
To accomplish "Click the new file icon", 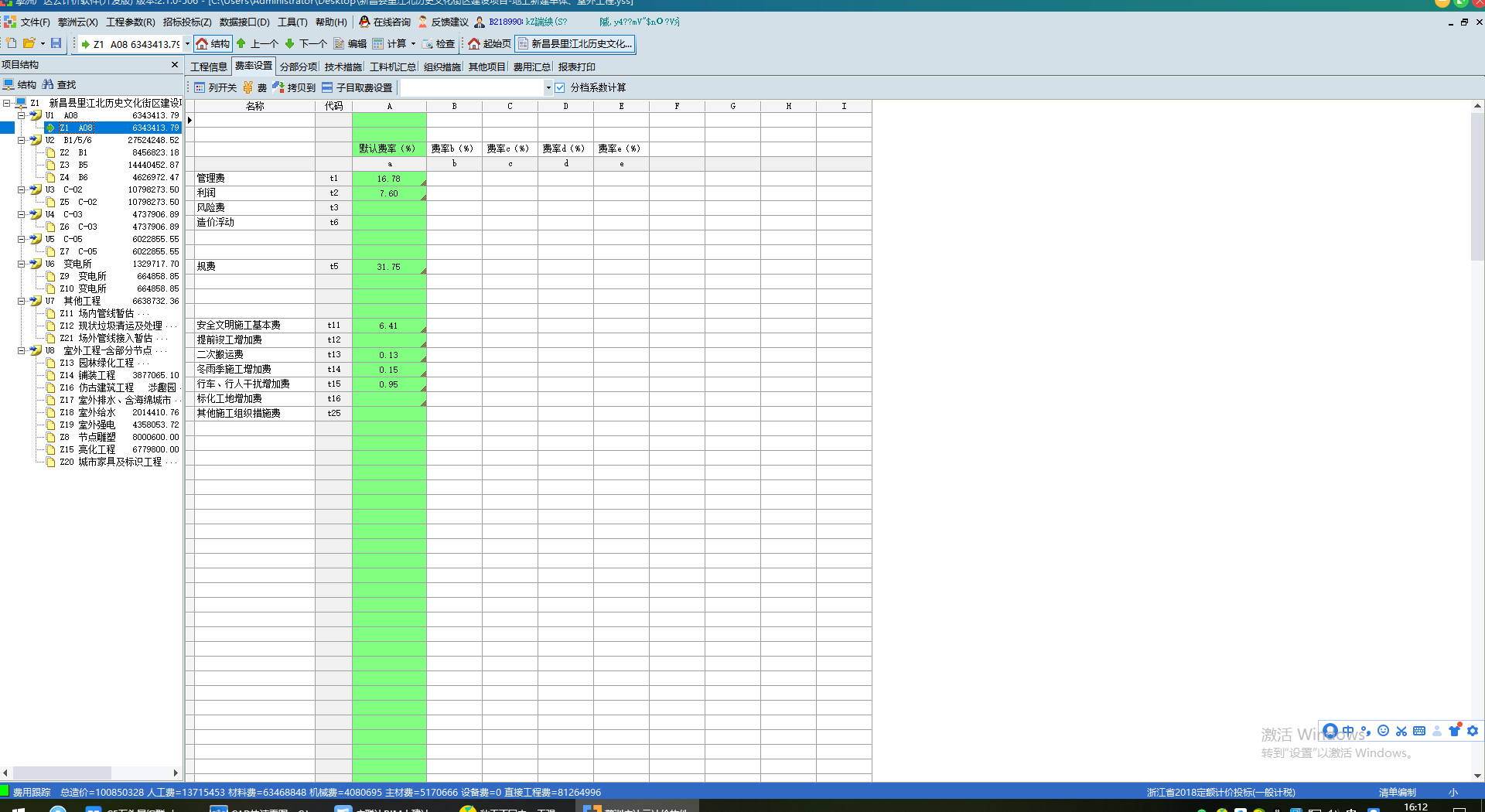I will coord(12,43).
